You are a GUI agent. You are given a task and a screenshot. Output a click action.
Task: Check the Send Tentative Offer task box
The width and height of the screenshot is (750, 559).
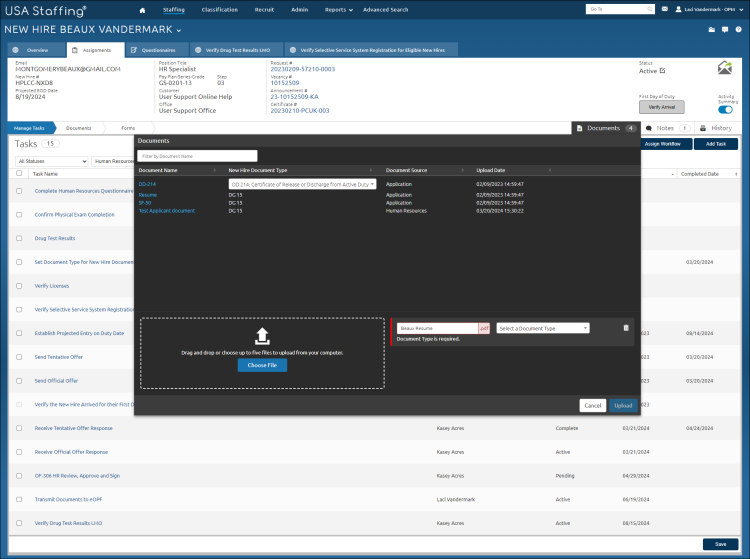click(x=19, y=357)
